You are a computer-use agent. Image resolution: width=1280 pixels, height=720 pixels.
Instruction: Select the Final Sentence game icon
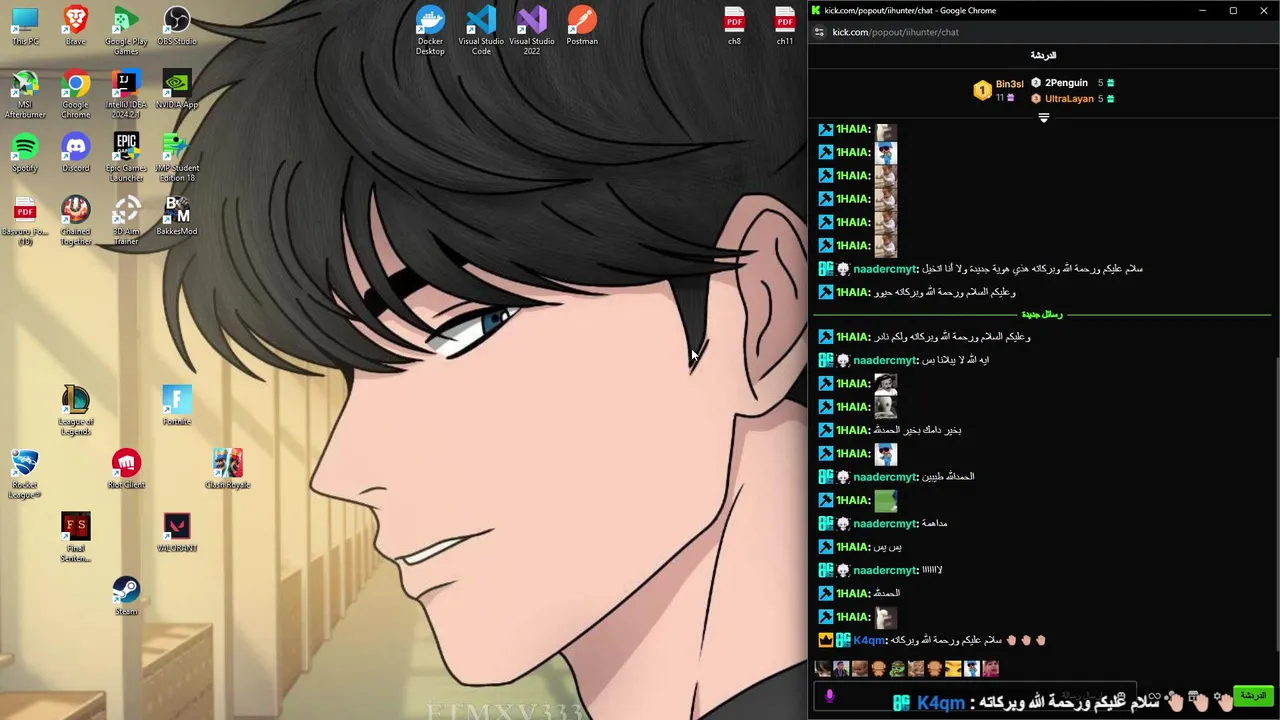pos(75,538)
